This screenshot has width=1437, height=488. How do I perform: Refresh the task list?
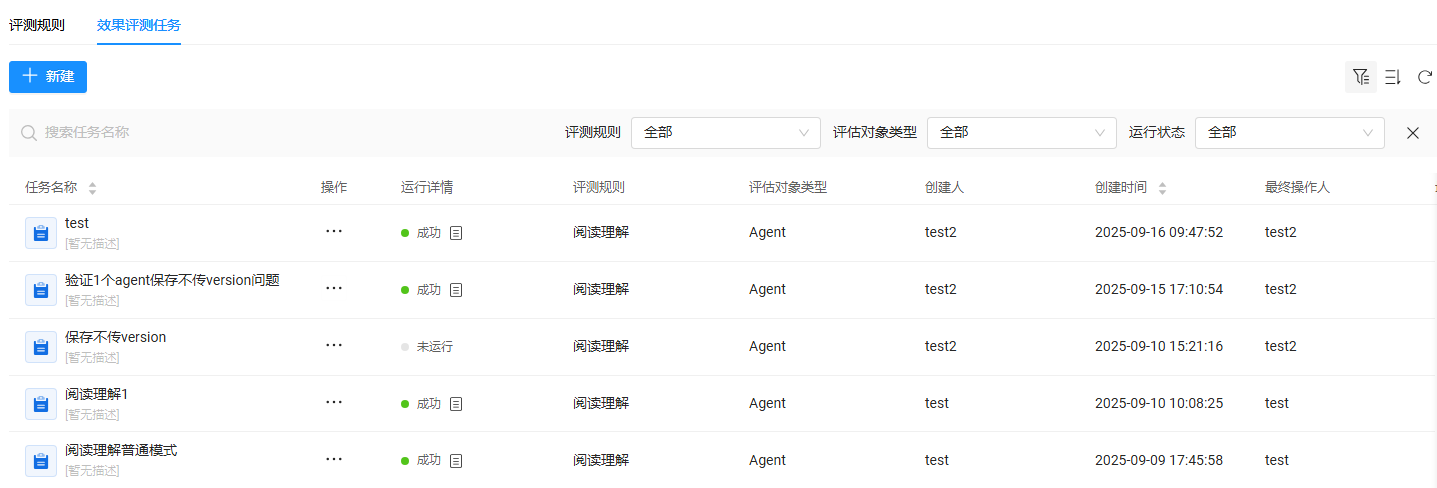pos(1424,77)
